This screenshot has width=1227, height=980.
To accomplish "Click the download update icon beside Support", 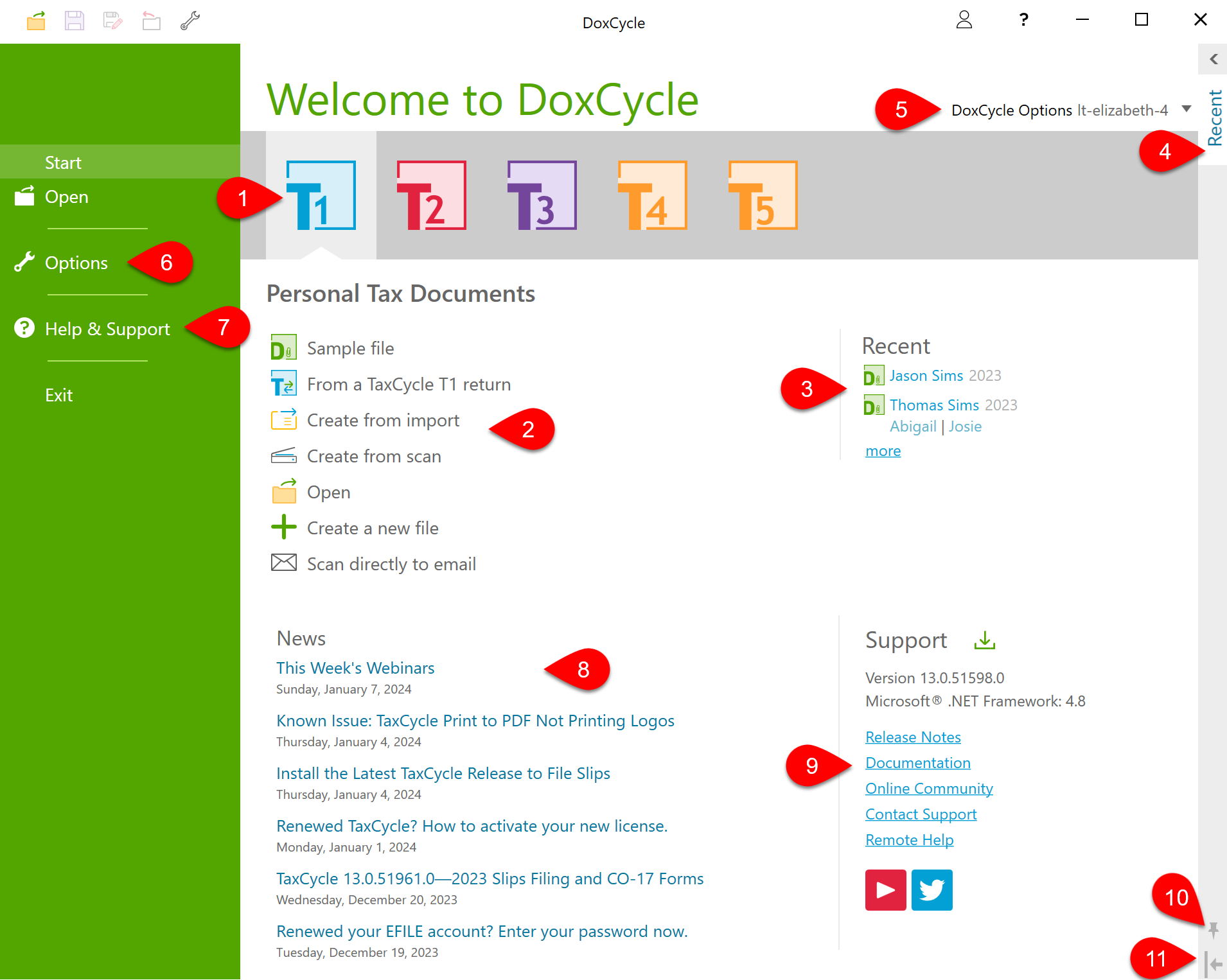I will click(x=984, y=640).
